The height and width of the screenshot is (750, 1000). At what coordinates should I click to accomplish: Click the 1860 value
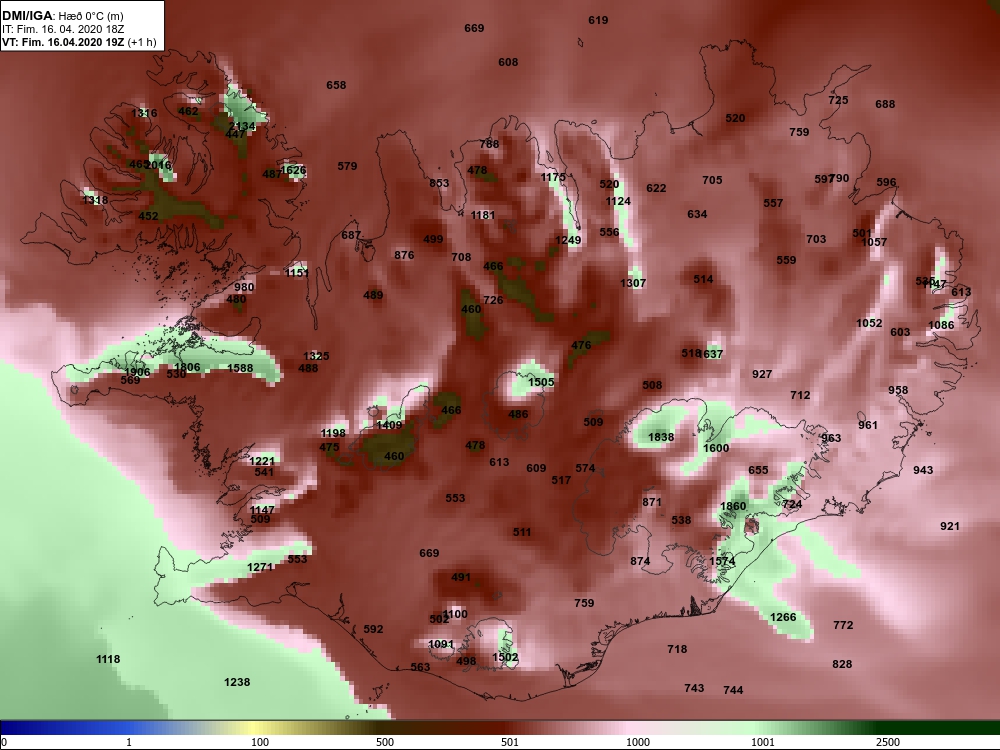pyautogui.click(x=733, y=506)
